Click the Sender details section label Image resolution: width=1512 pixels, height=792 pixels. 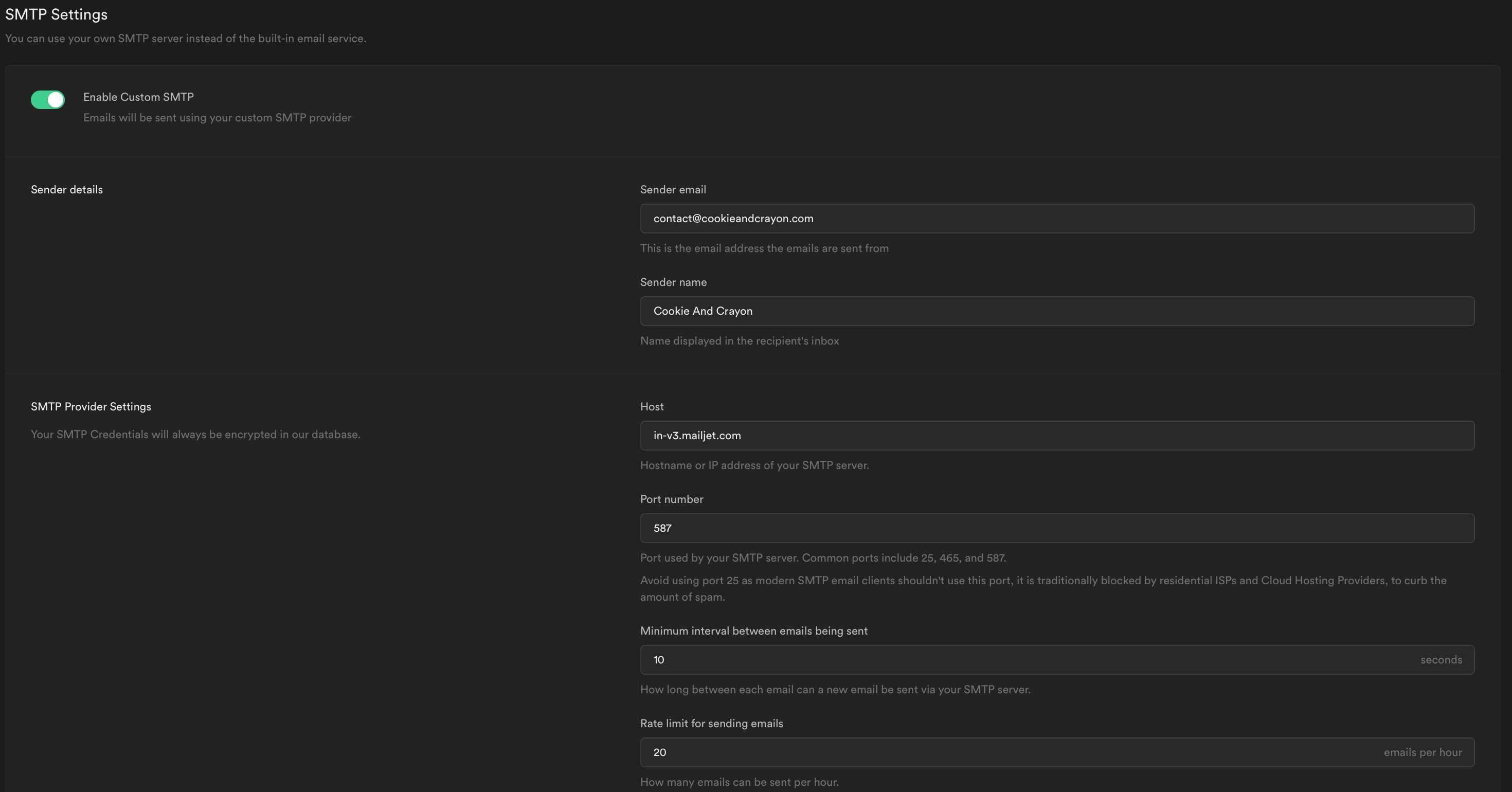(x=66, y=189)
